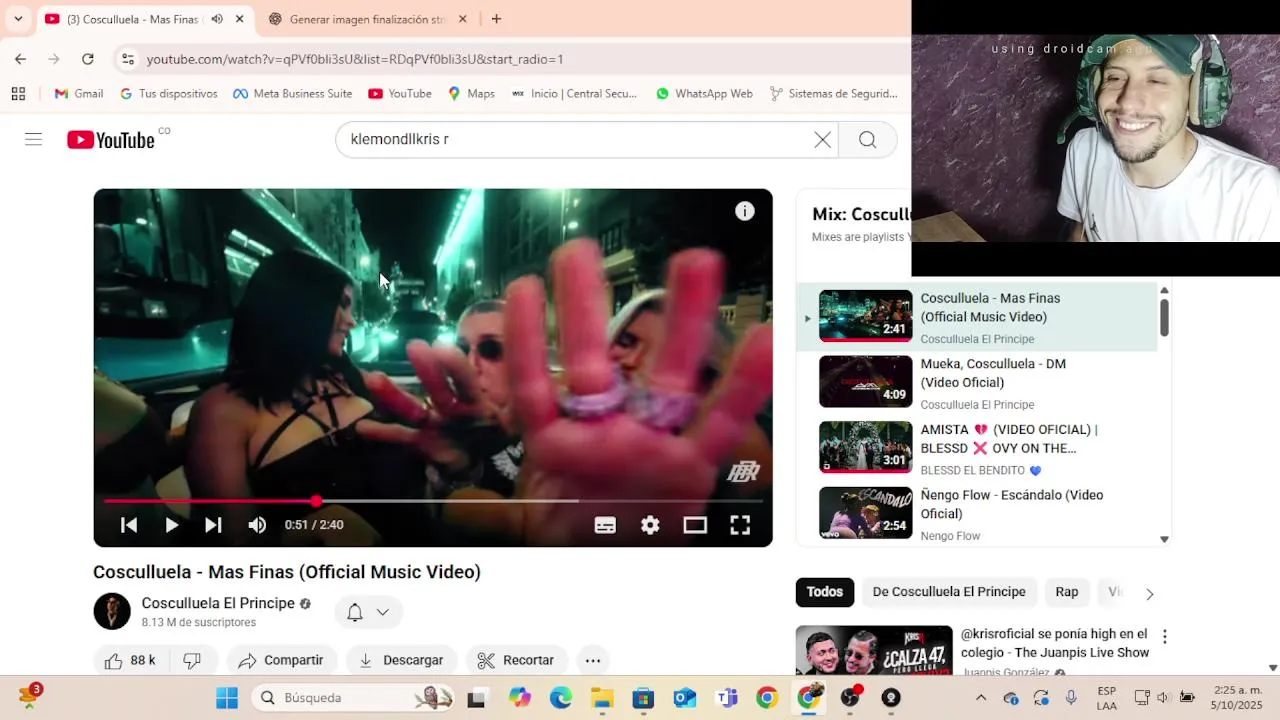The height and width of the screenshot is (720, 1280).
Task: Select the Rap filter chip
Action: pyautogui.click(x=1067, y=592)
